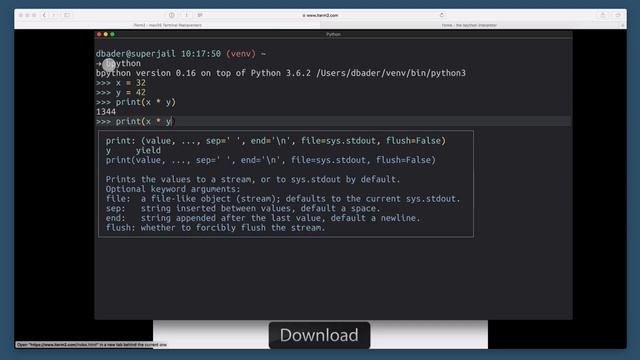Click the Python window title bar text

click(x=333, y=34)
